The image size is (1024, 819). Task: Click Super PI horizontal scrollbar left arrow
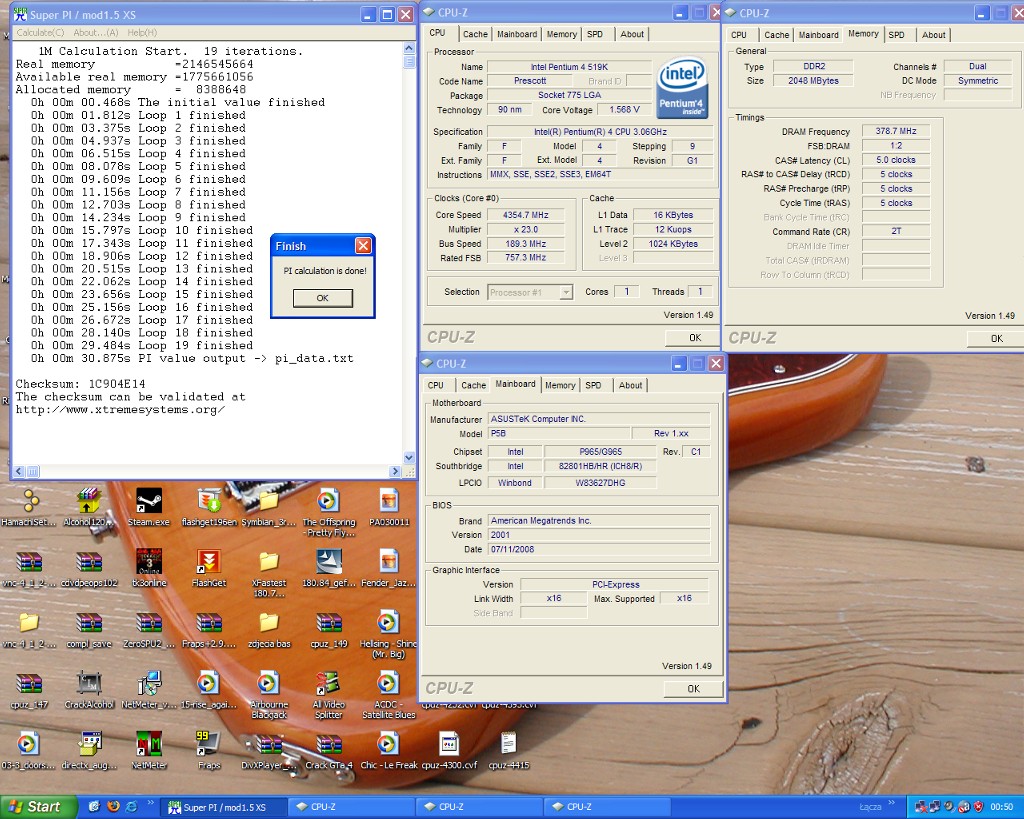19,471
